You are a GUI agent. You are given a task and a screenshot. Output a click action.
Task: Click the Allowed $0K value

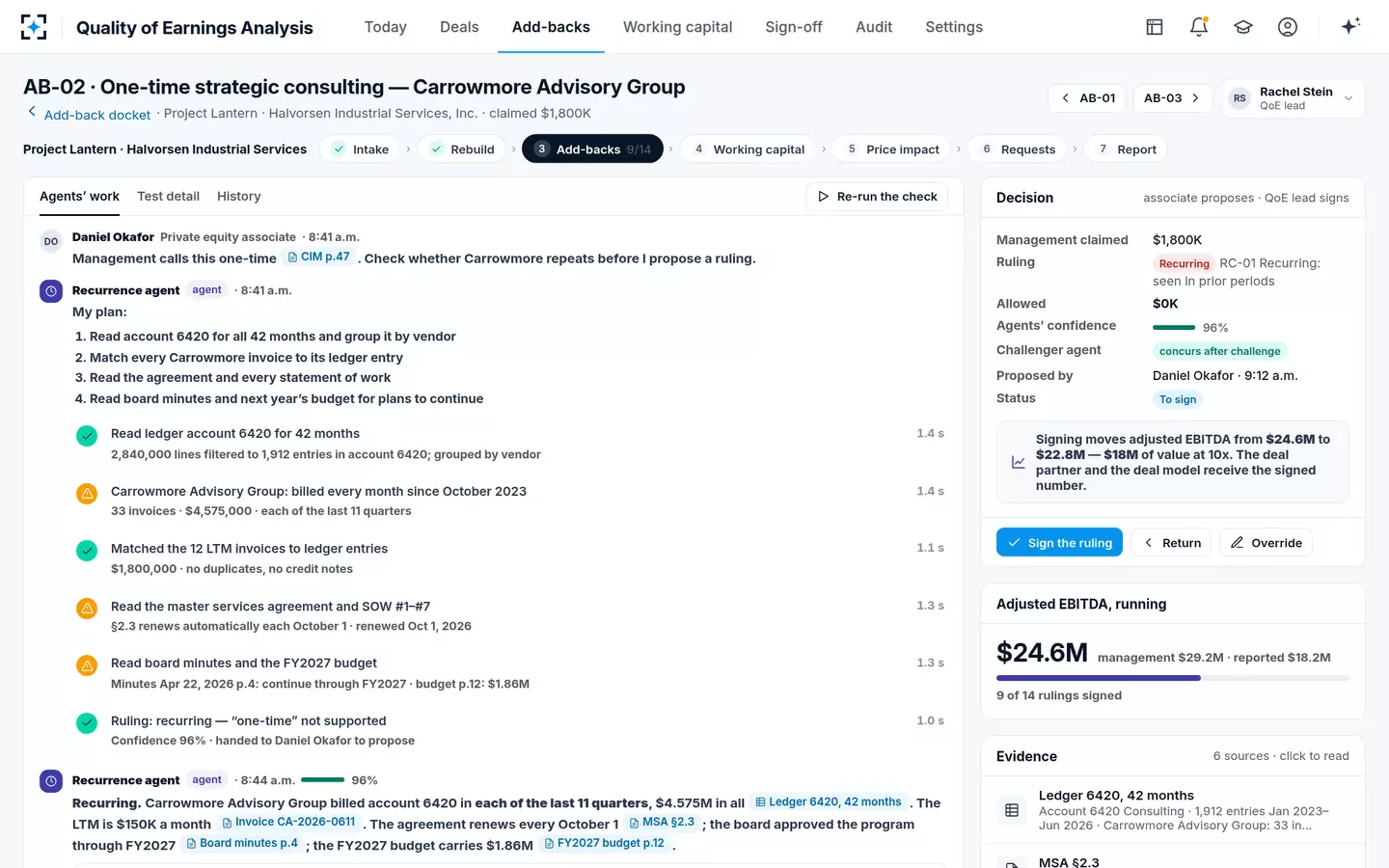coord(1165,304)
